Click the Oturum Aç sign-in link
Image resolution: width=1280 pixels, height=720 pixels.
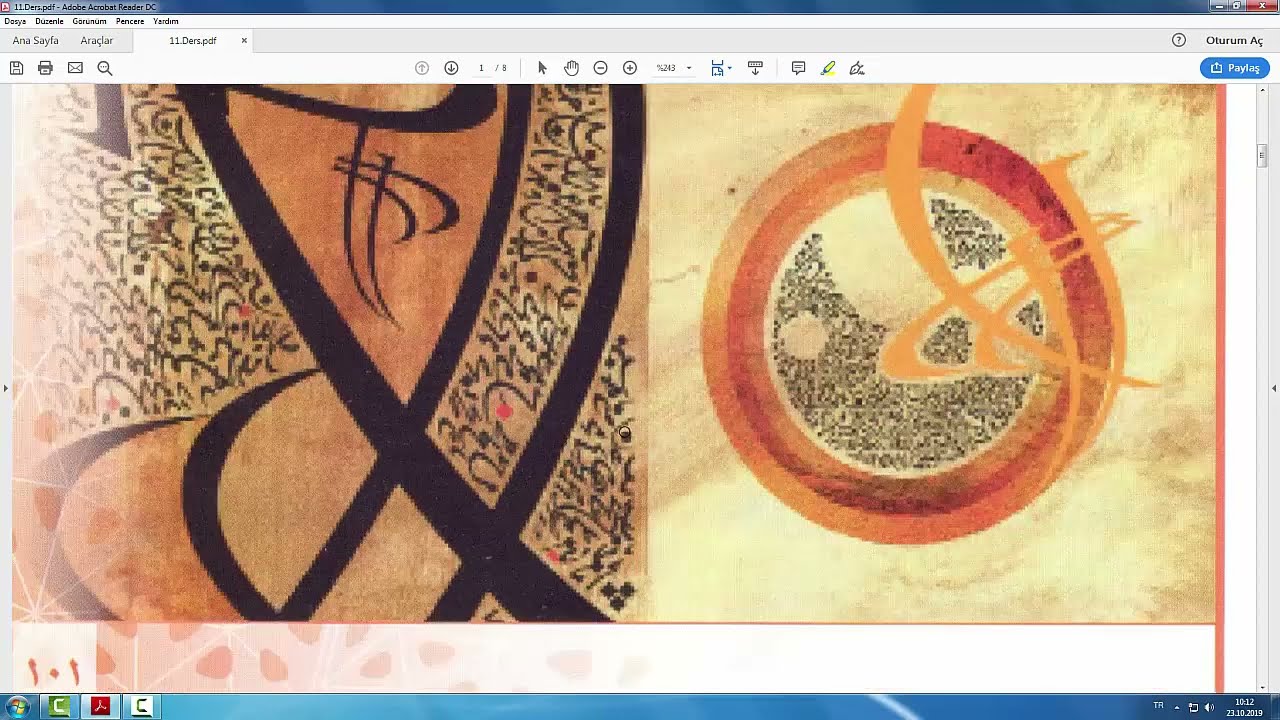1235,41
